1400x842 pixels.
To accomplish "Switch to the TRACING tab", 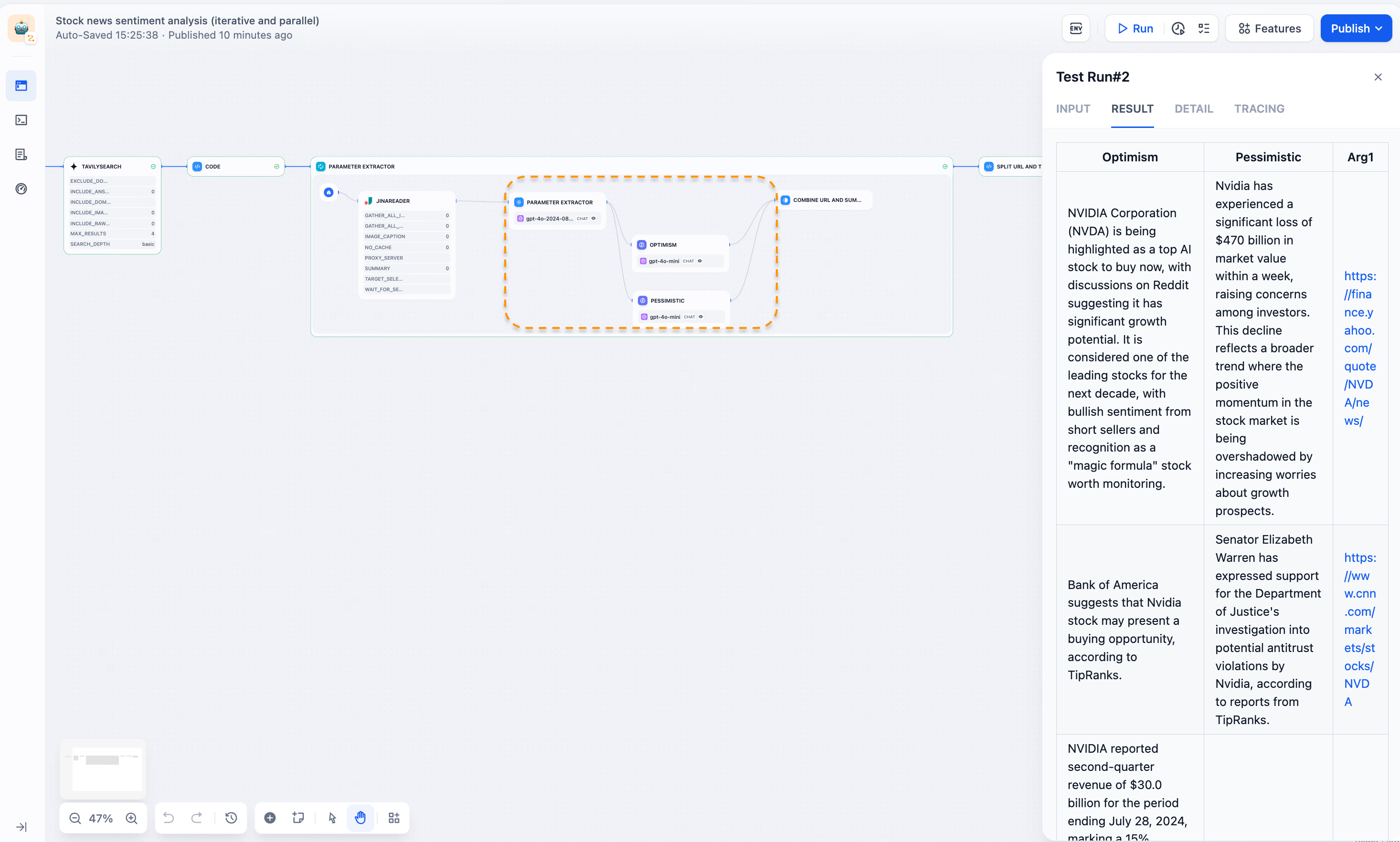I will pos(1259,109).
